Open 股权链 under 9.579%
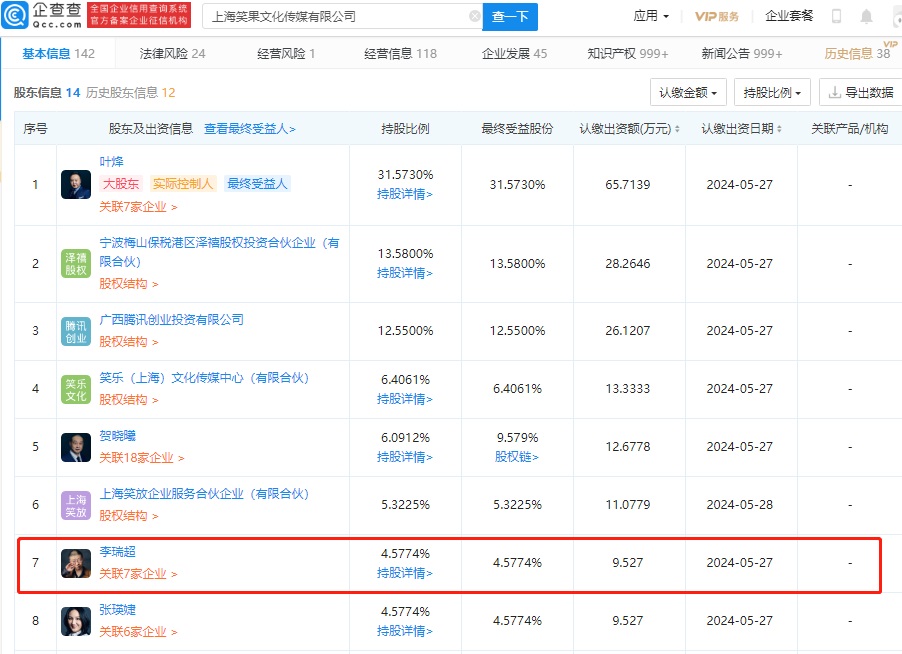 517,457
